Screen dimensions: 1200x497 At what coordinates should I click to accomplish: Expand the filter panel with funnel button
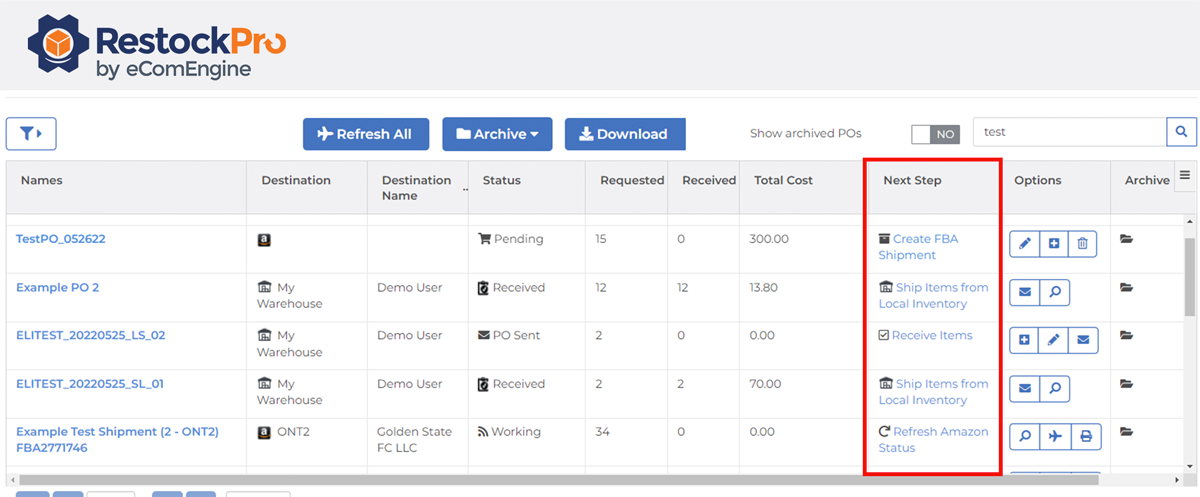tap(31, 133)
